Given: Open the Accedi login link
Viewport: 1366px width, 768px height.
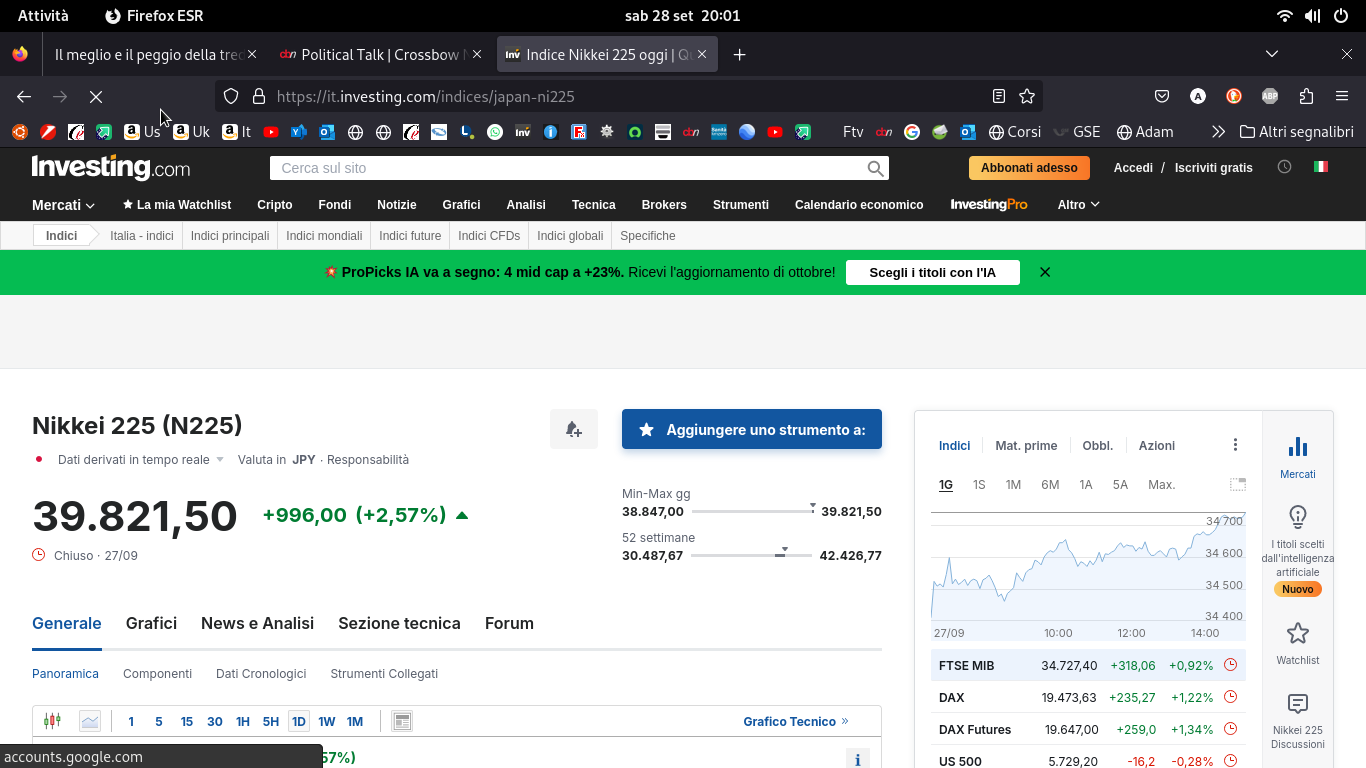Looking at the screenshot, I should pos(1133,167).
